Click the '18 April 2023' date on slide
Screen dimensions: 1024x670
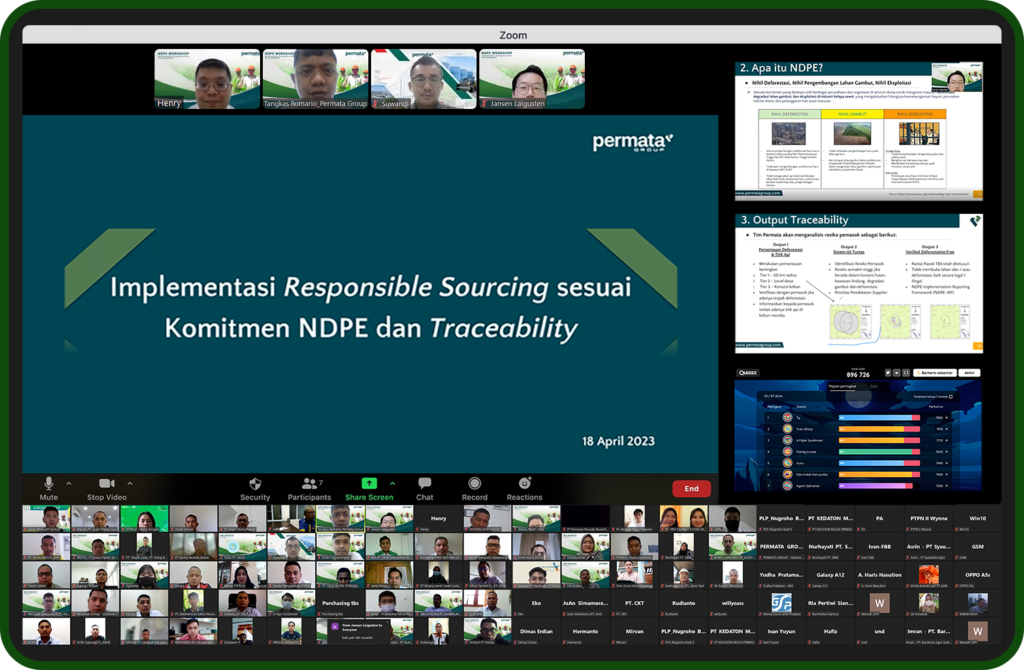click(618, 441)
